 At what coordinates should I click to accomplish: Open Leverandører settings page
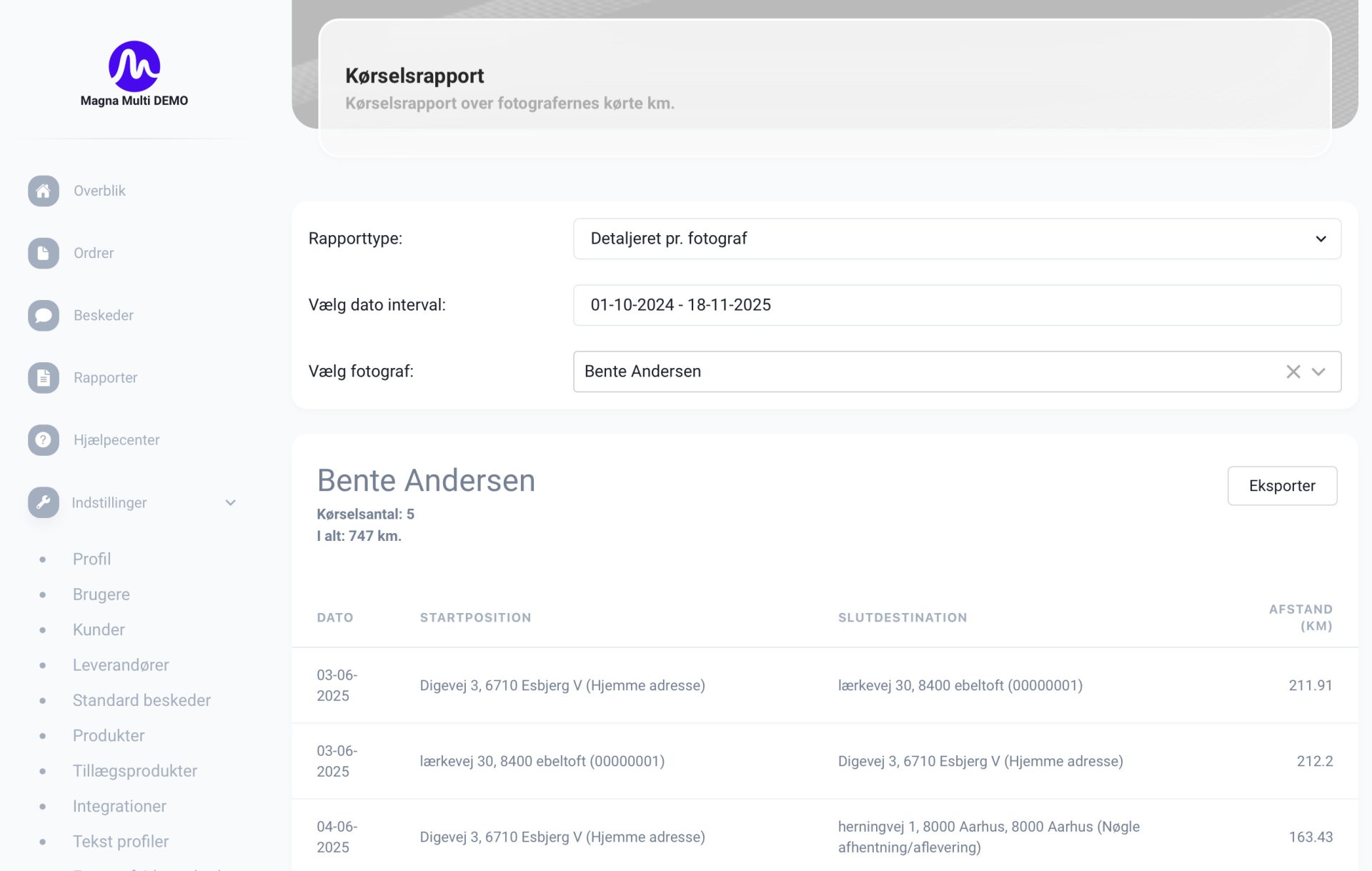click(121, 665)
